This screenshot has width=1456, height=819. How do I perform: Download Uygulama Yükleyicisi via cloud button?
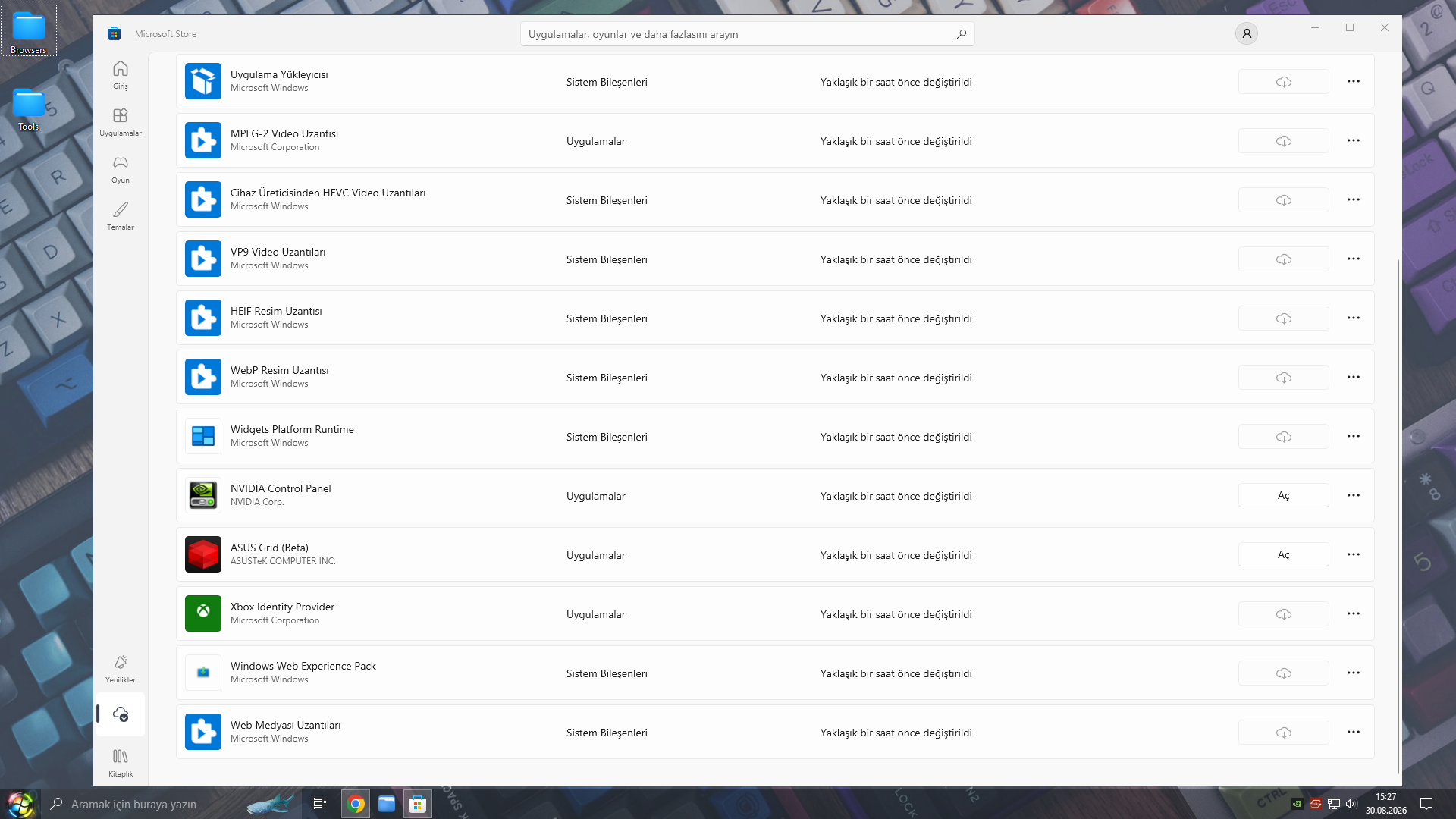[x=1284, y=82]
